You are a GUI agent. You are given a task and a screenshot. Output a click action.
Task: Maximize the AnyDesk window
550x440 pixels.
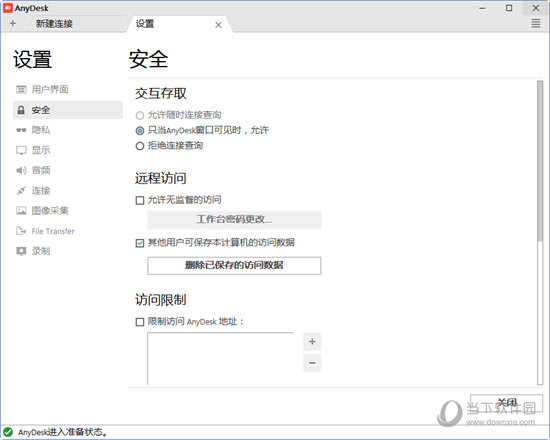[x=509, y=8]
